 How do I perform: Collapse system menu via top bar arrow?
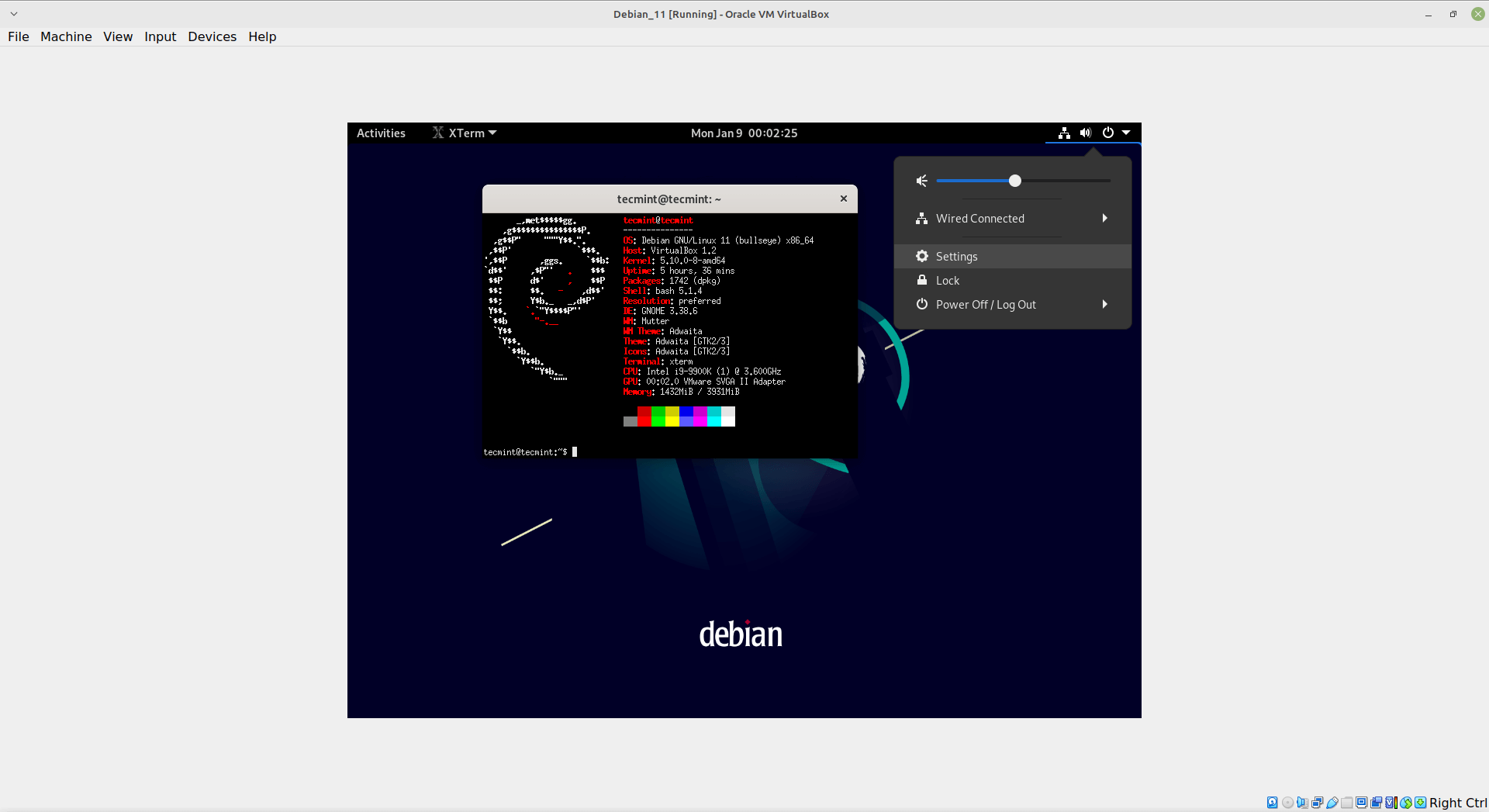pyautogui.click(x=1126, y=133)
